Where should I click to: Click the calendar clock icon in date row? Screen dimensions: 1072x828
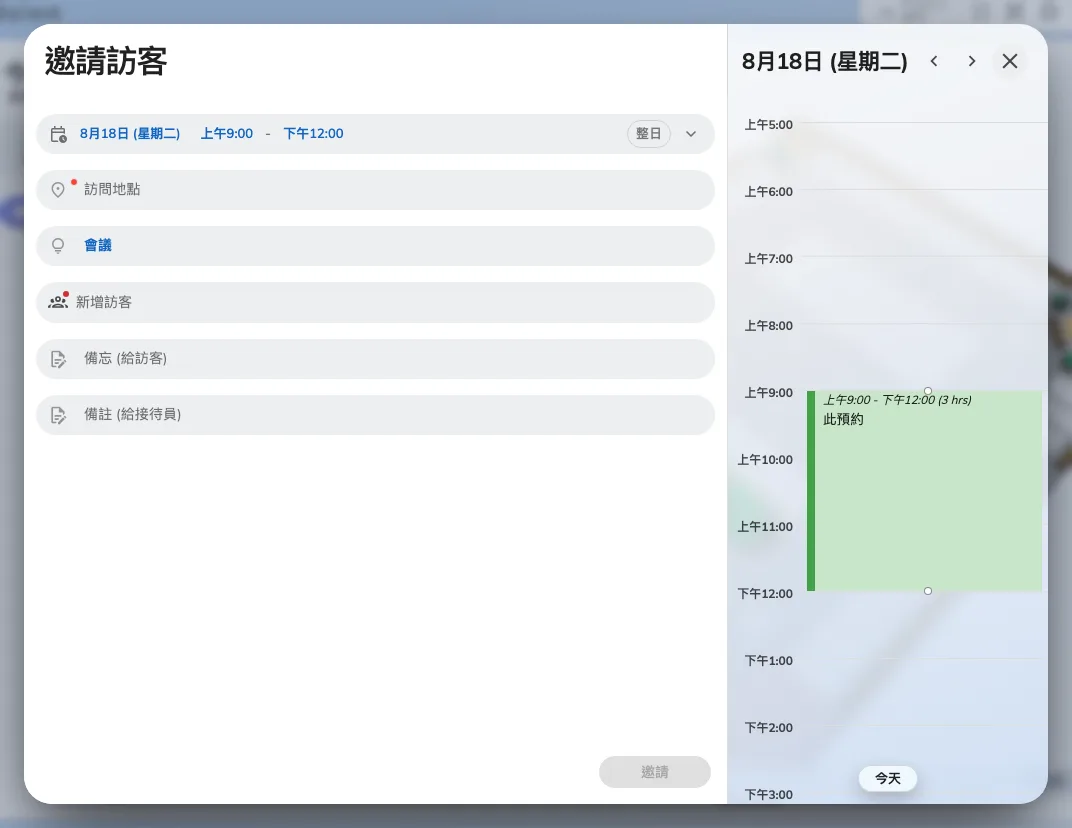(x=59, y=134)
